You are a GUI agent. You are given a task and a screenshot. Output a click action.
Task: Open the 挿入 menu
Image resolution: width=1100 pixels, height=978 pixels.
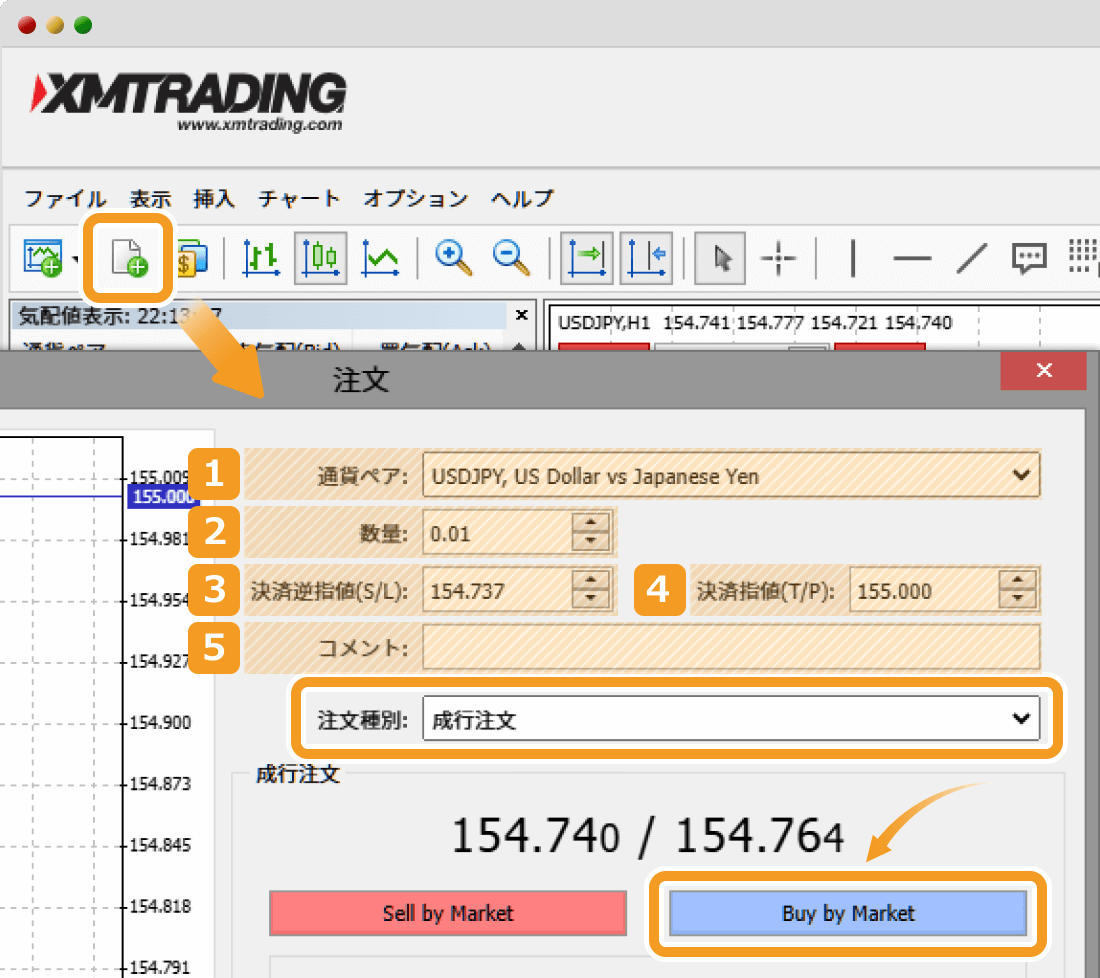pos(214,199)
